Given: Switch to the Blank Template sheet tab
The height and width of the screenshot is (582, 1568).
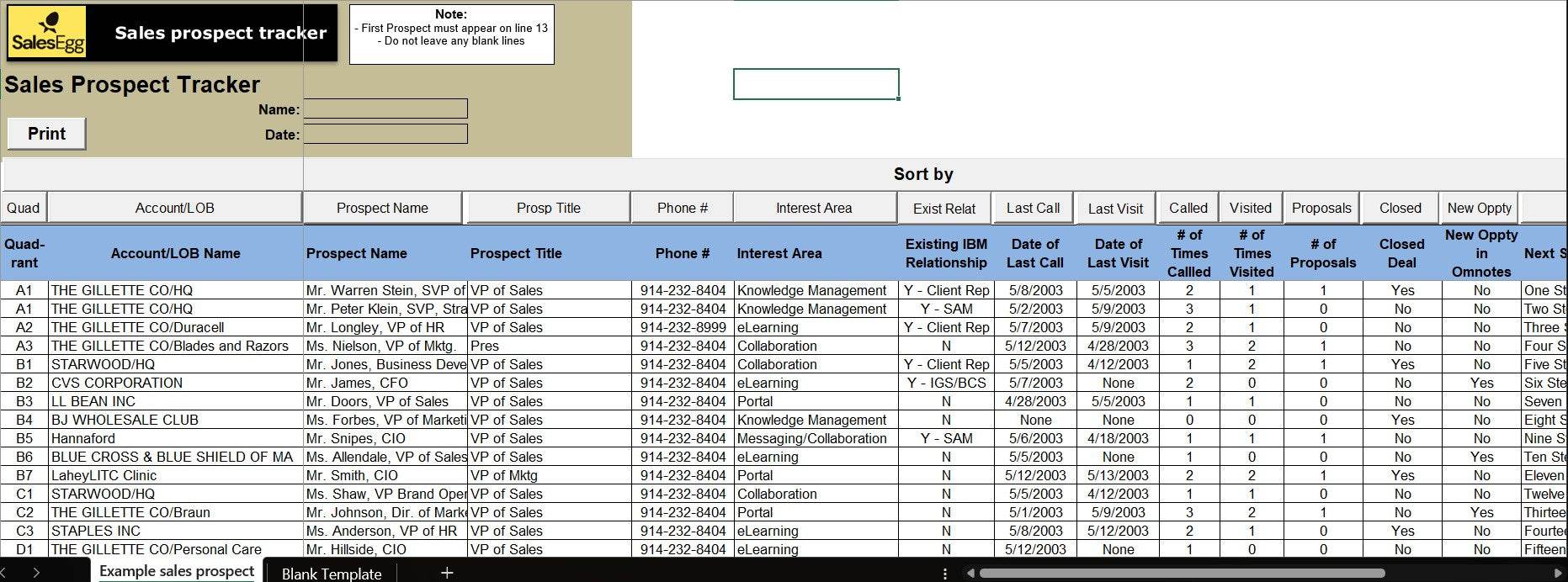Looking at the screenshot, I should (332, 574).
